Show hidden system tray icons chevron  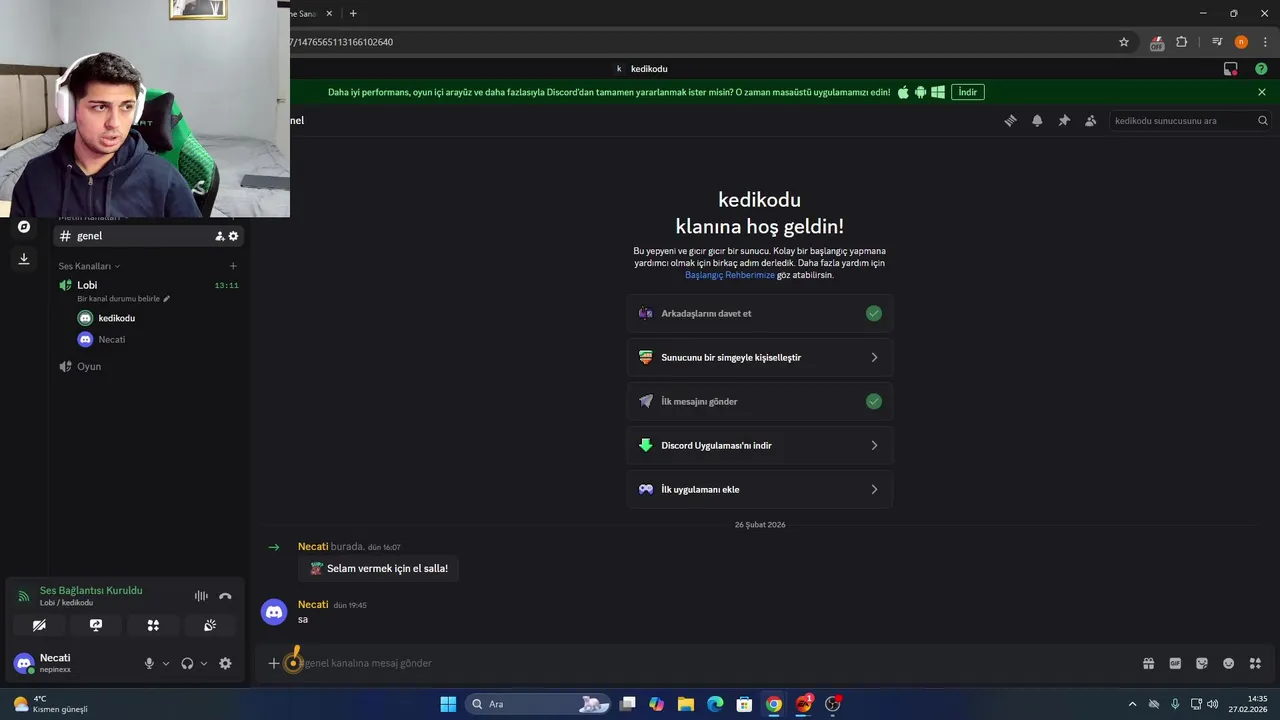coord(1132,704)
